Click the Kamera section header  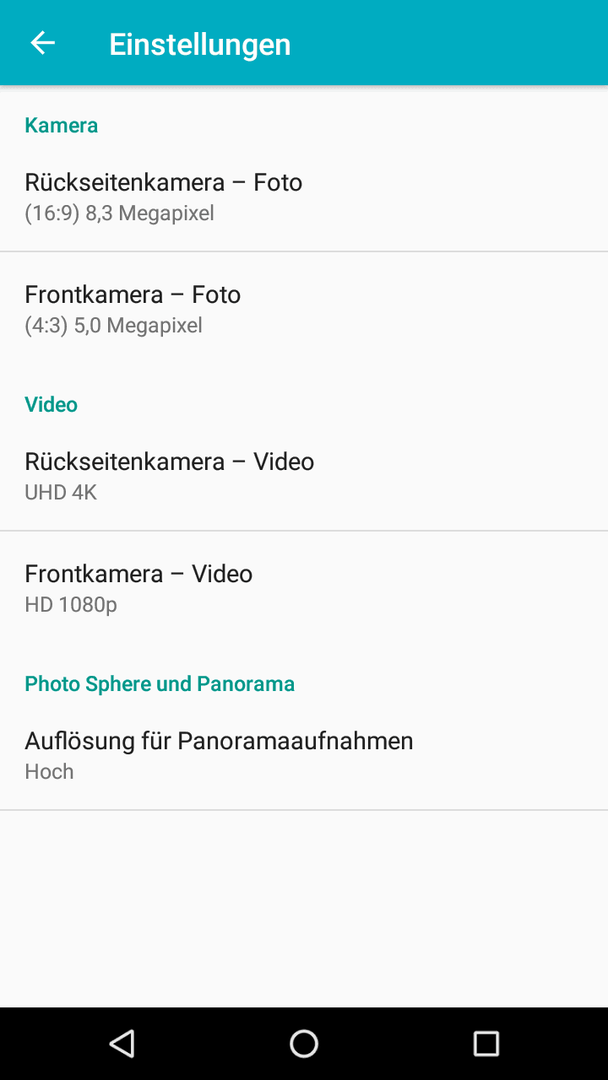61,125
